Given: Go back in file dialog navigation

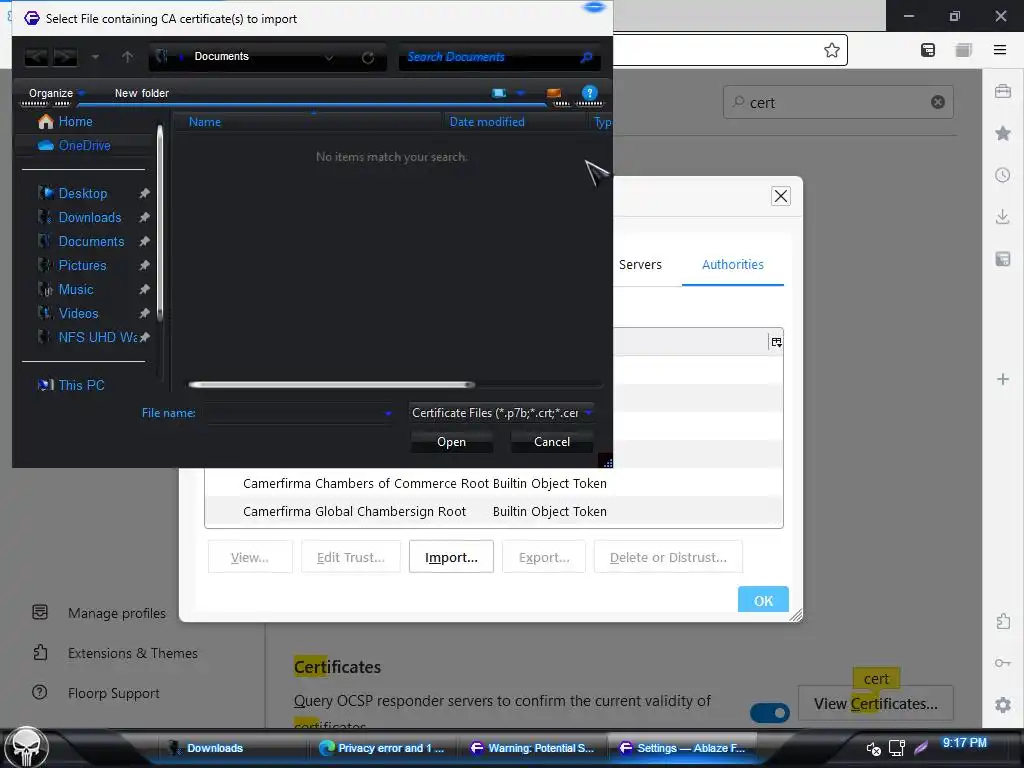Looking at the screenshot, I should pos(37,57).
